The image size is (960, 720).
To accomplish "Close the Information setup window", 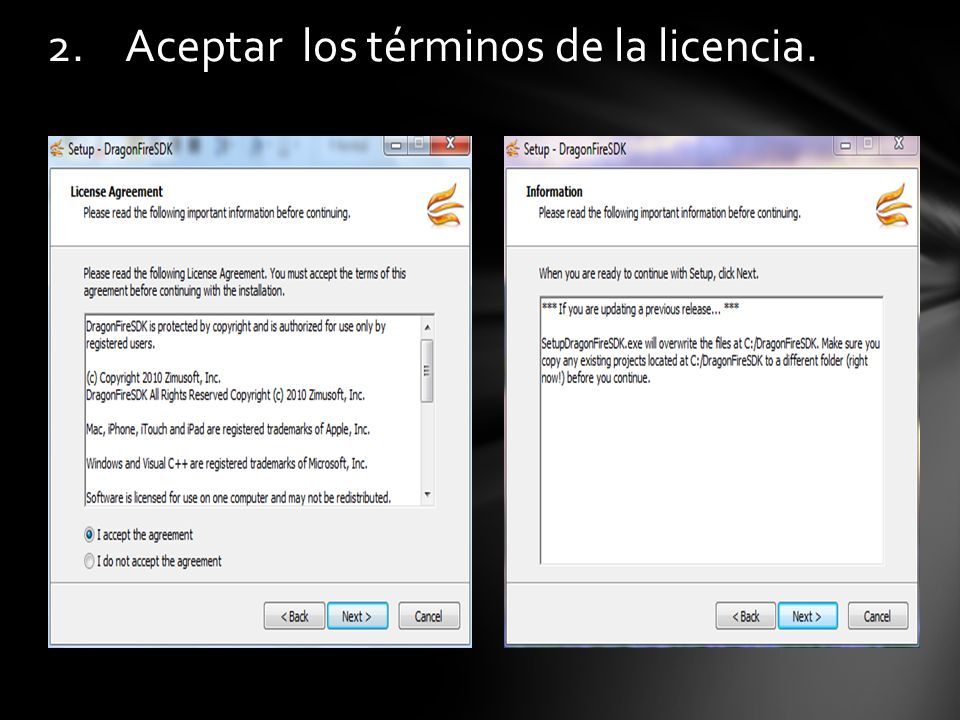I will pyautogui.click(x=899, y=144).
